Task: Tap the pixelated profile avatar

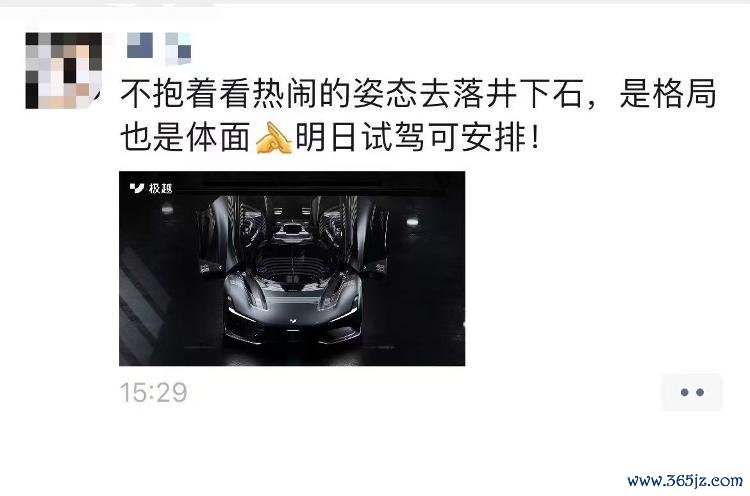Action: click(64, 70)
